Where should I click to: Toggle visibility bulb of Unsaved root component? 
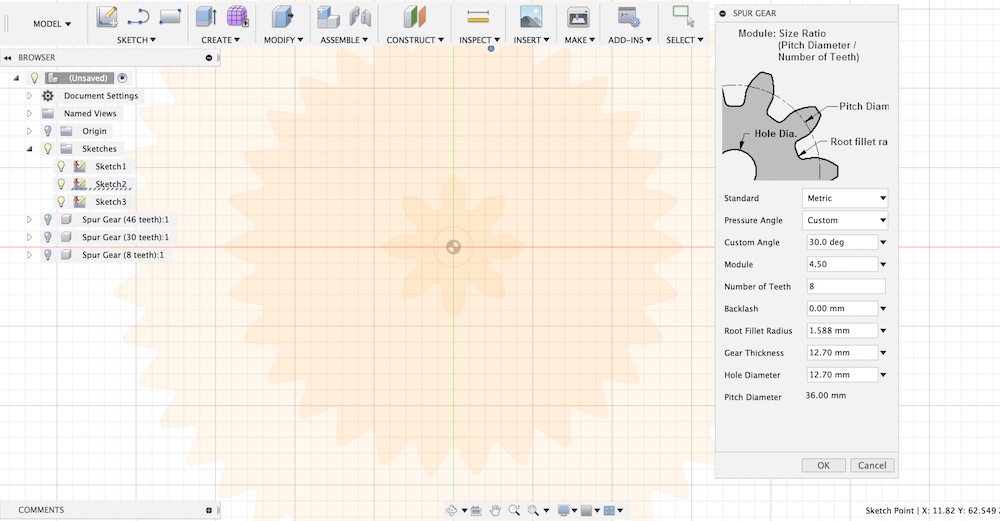point(34,78)
